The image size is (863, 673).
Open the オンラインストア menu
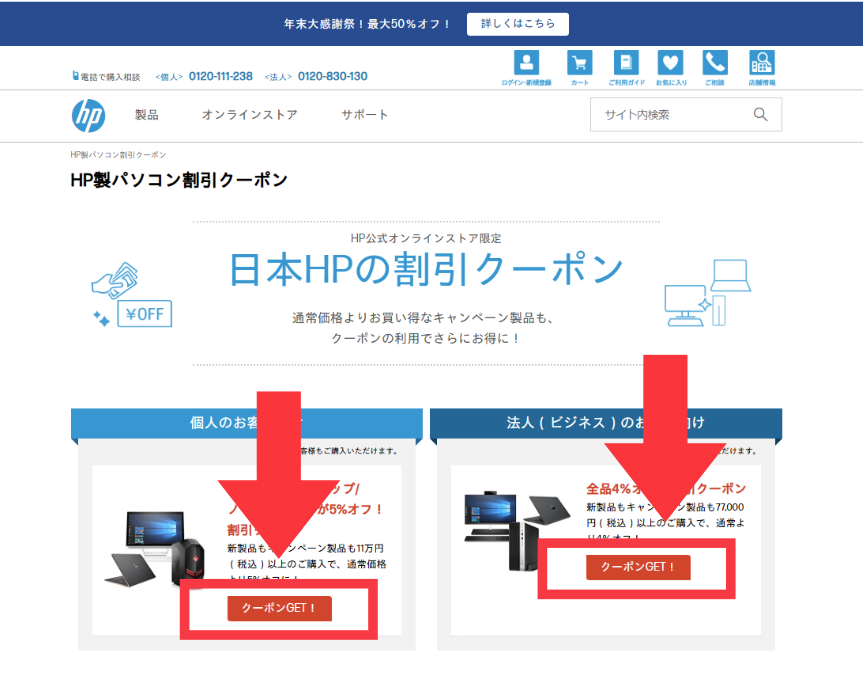[249, 115]
